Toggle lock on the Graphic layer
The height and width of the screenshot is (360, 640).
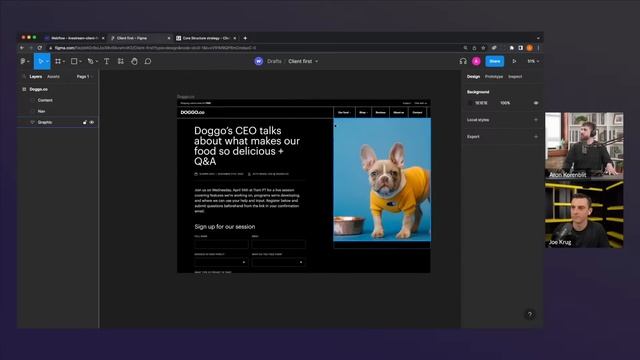[85, 122]
